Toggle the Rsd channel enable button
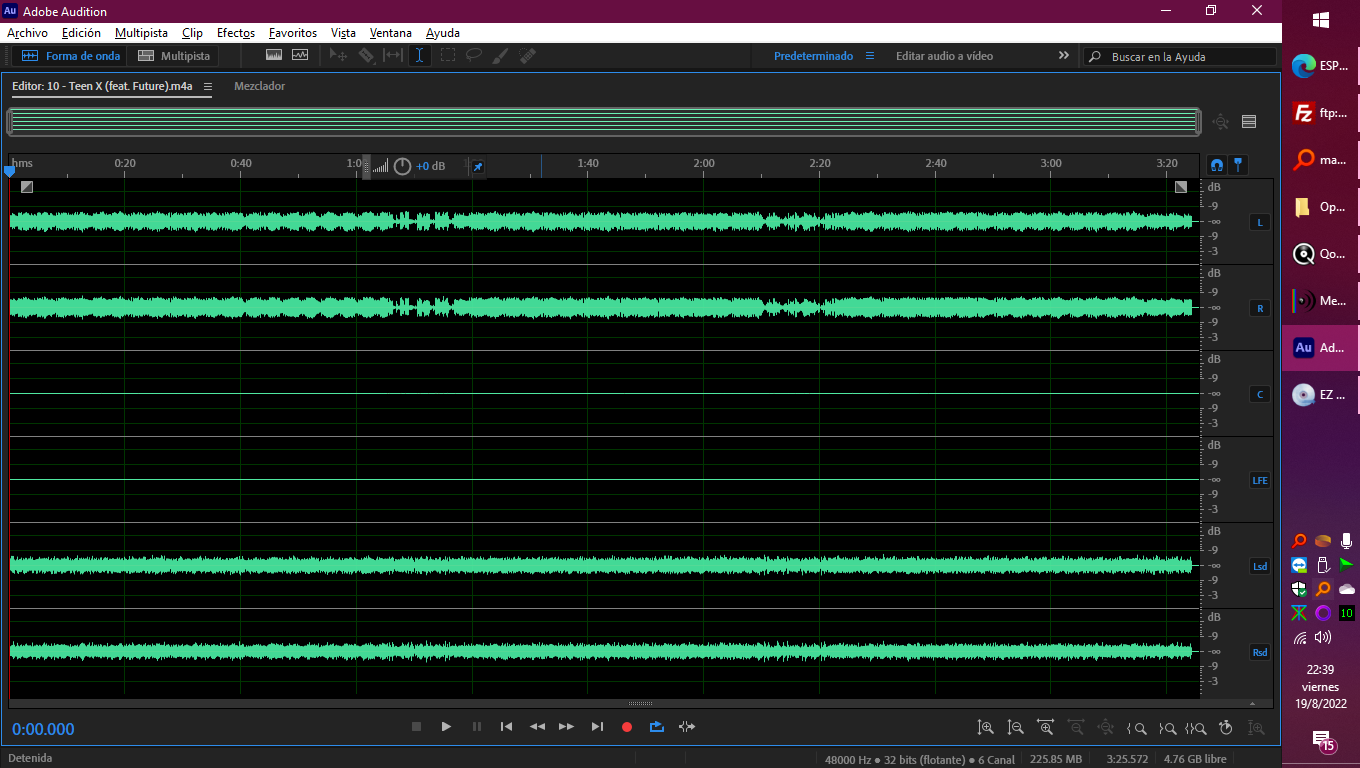This screenshot has width=1360, height=768. 1260,652
